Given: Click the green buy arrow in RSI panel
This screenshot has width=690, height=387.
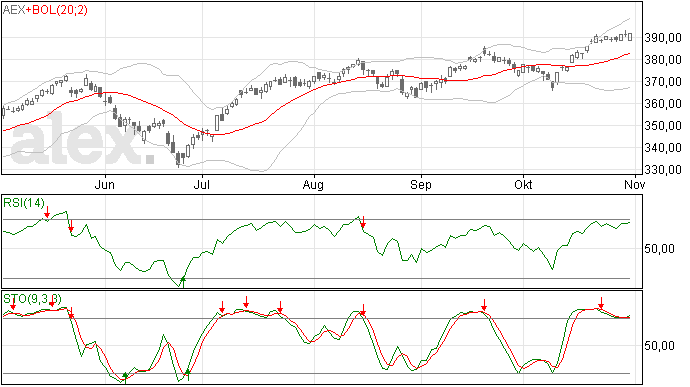Looking at the screenshot, I should [x=183, y=282].
